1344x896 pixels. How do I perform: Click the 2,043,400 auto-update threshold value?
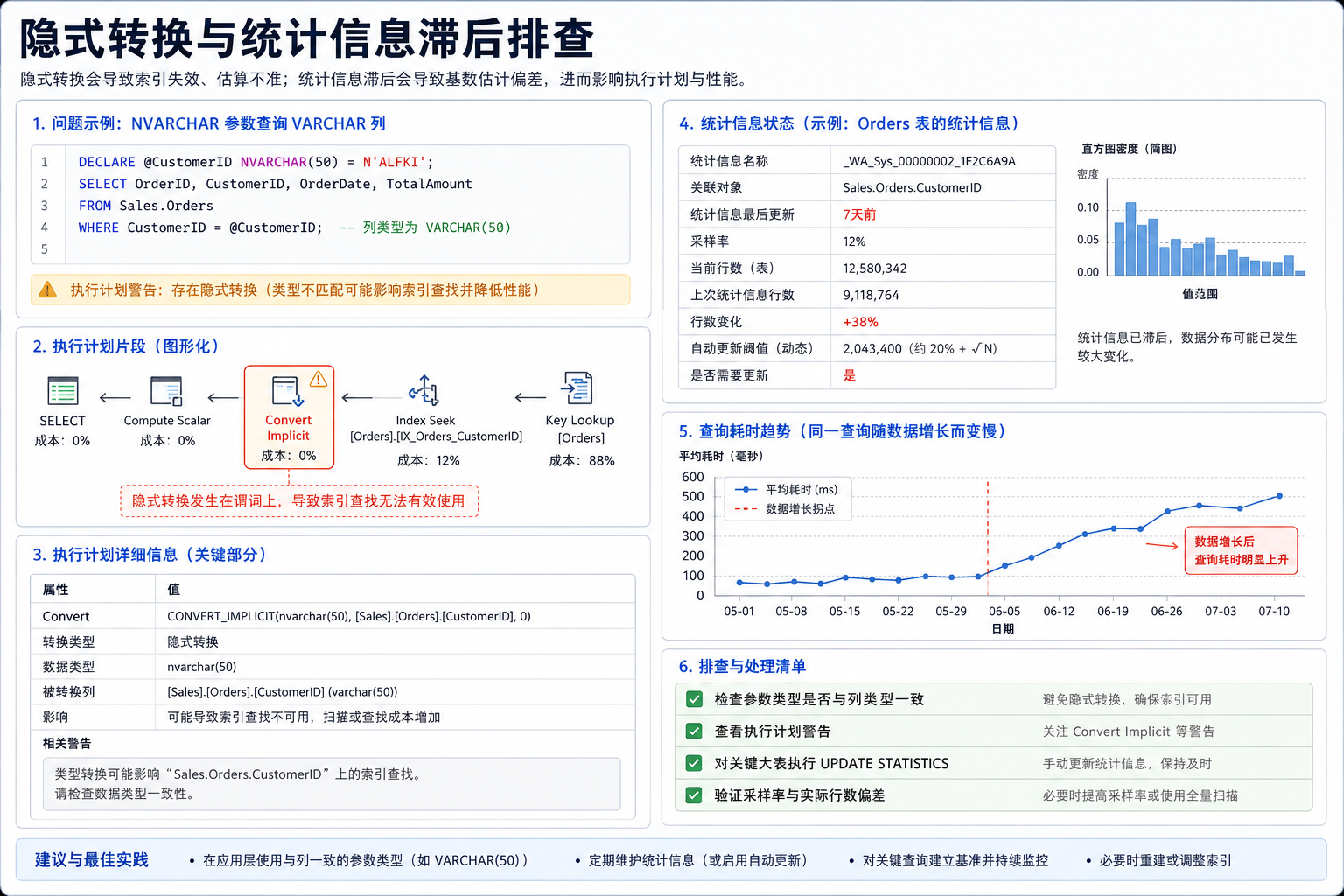(x=920, y=349)
